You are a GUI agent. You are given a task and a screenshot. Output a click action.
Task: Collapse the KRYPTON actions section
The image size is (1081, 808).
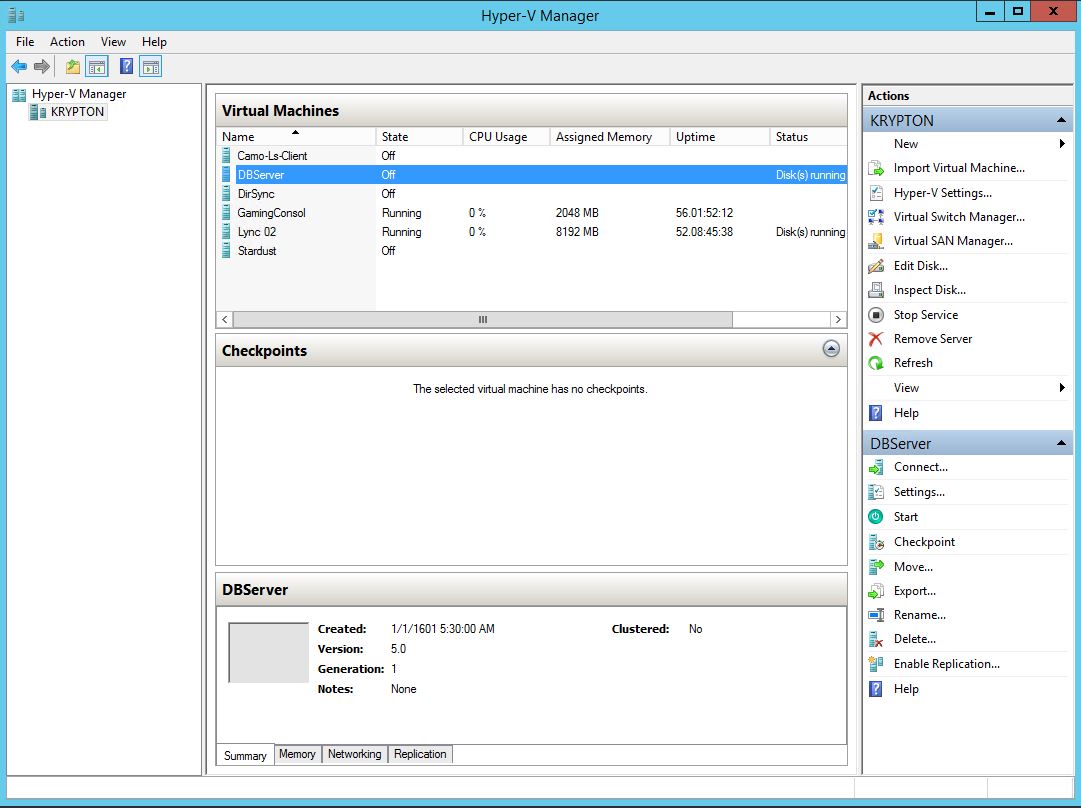coord(1061,121)
